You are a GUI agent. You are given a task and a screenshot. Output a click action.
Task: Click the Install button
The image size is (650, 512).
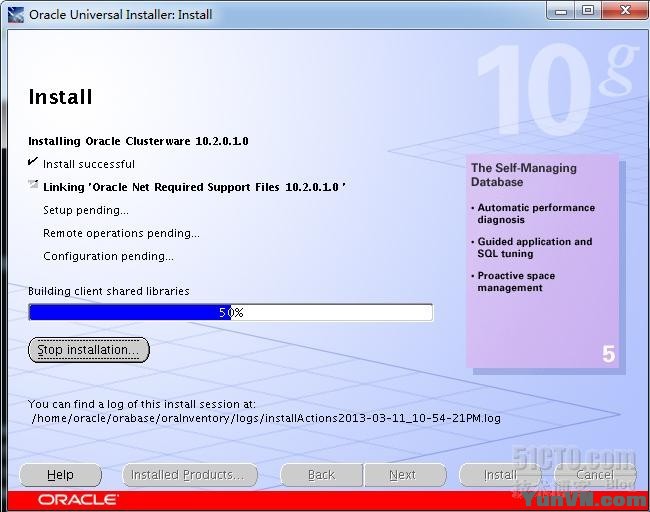(x=500, y=475)
